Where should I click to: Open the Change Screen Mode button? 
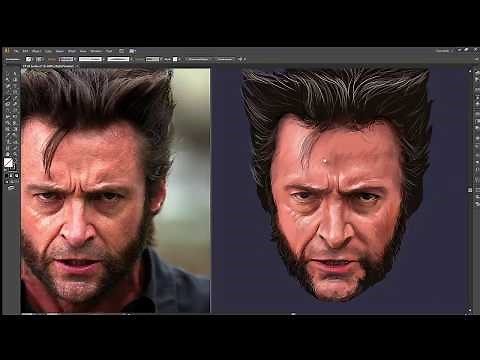[11, 188]
